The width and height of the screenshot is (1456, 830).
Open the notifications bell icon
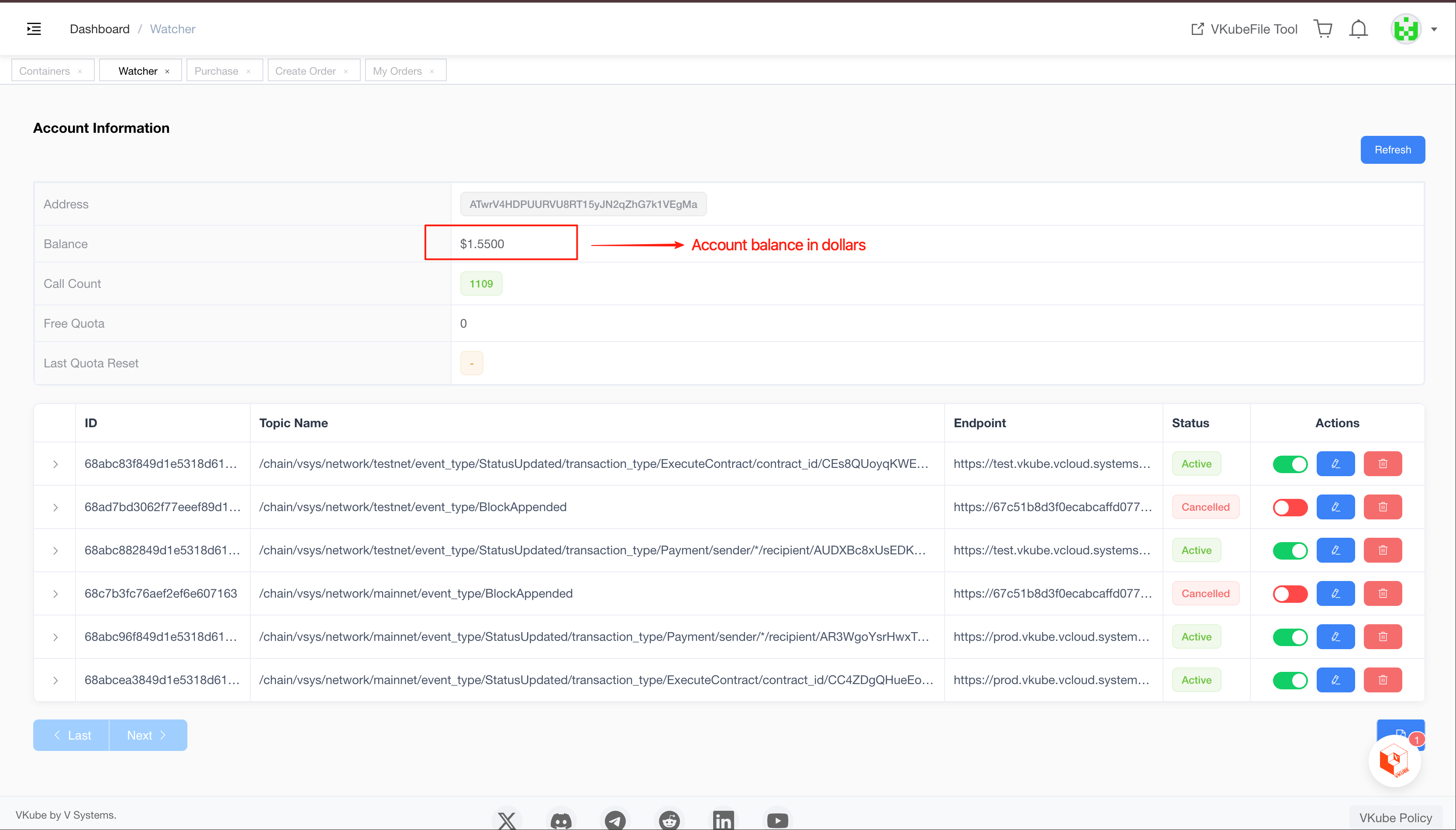click(1358, 28)
